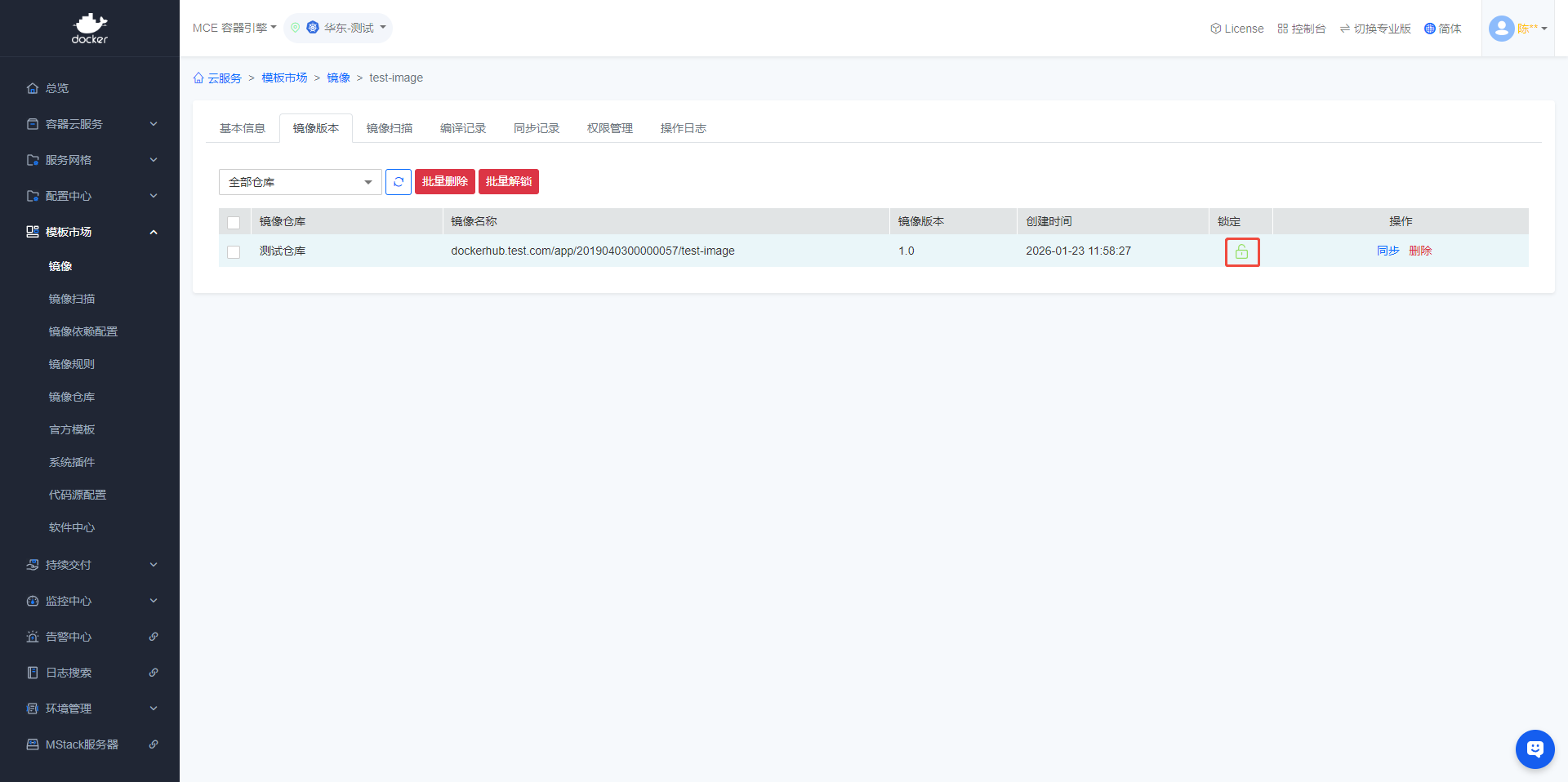Open License from top bar
Viewport: 1568px width, 782px height.
[x=1236, y=29]
